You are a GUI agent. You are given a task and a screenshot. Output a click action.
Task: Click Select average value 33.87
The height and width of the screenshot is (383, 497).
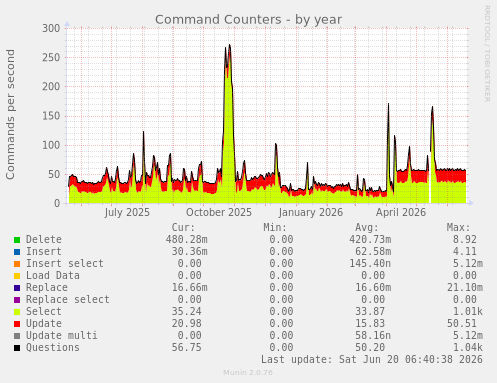tap(370, 311)
